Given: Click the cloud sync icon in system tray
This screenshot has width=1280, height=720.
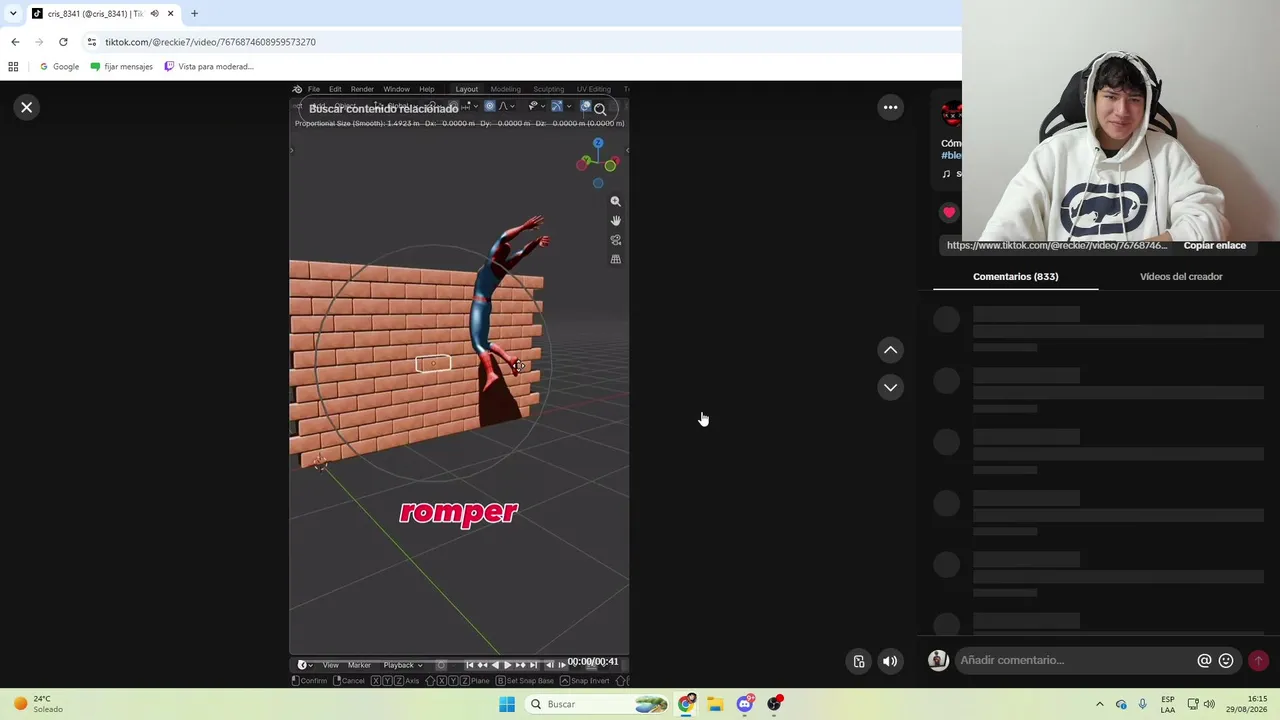Looking at the screenshot, I should (x=1121, y=704).
